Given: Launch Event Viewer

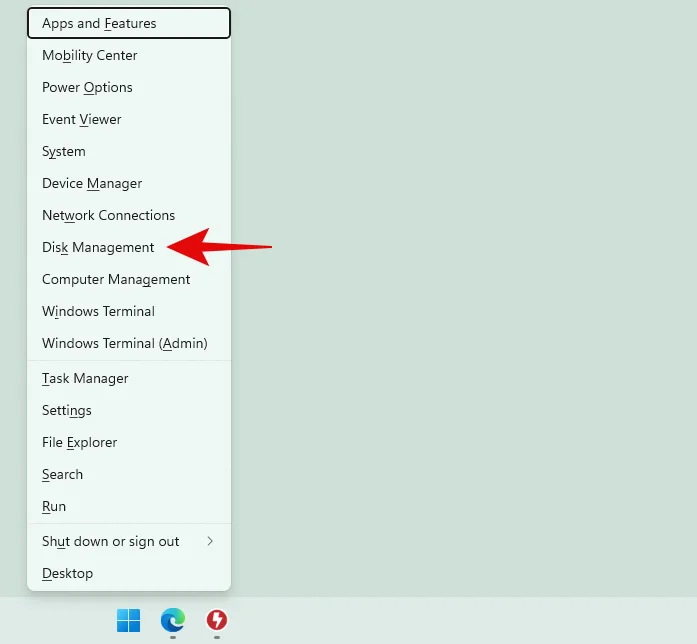Looking at the screenshot, I should click(82, 119).
